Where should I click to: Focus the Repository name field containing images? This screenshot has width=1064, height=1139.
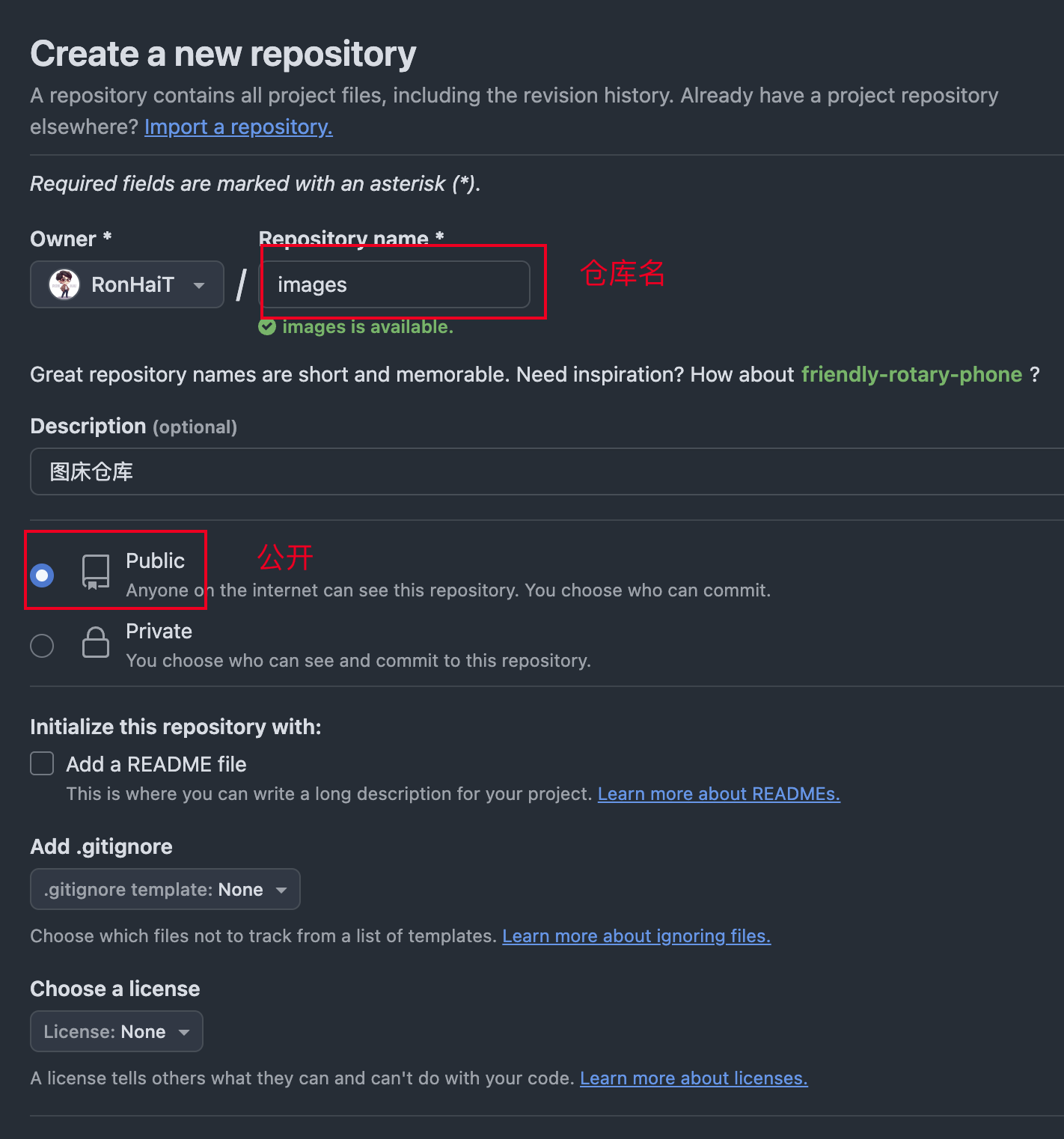pos(395,284)
